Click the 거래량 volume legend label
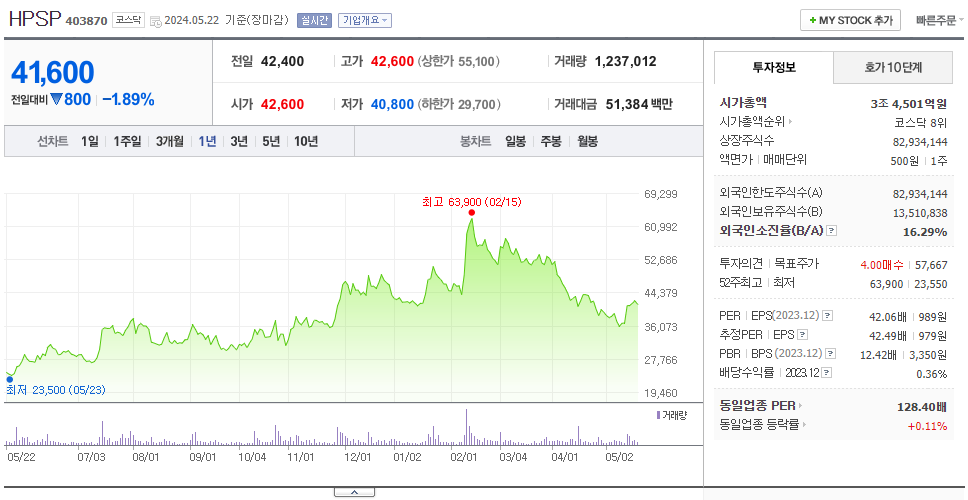968x500 pixels. pyautogui.click(x=672, y=415)
